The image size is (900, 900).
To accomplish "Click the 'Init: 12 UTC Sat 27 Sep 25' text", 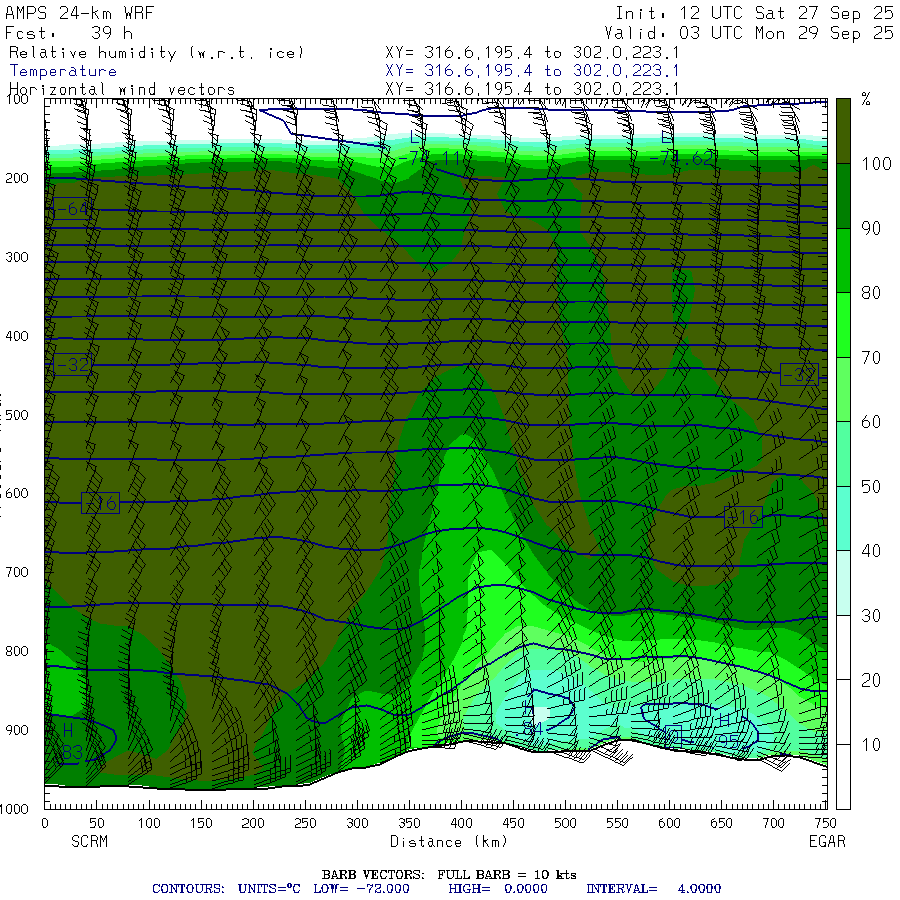I will tap(754, 14).
